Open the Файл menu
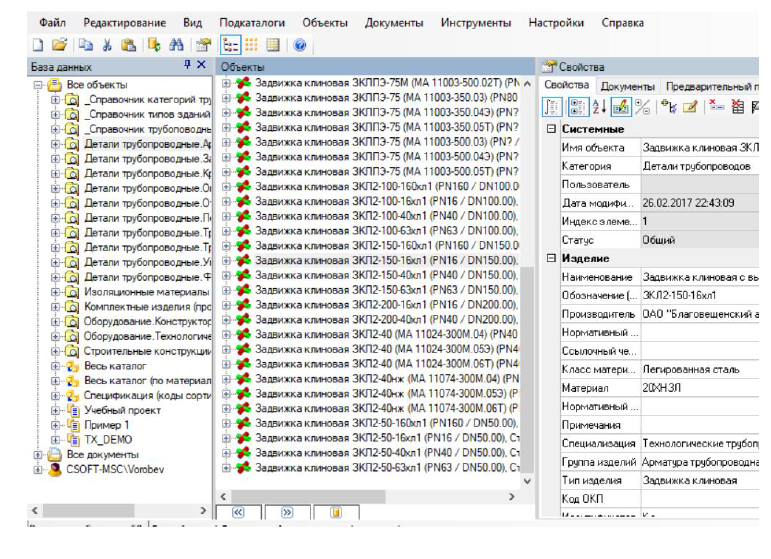The height and width of the screenshot is (559, 771). pyautogui.click(x=52, y=23)
